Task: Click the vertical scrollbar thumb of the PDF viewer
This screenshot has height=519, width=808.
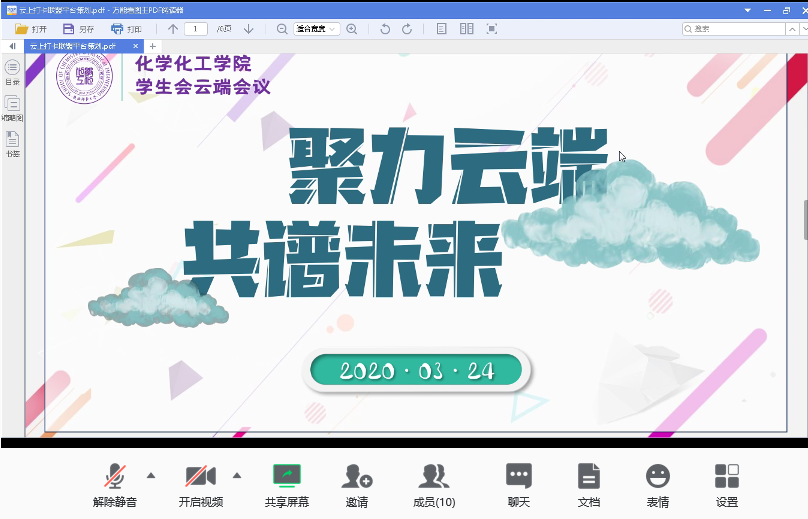Action: tap(804, 220)
